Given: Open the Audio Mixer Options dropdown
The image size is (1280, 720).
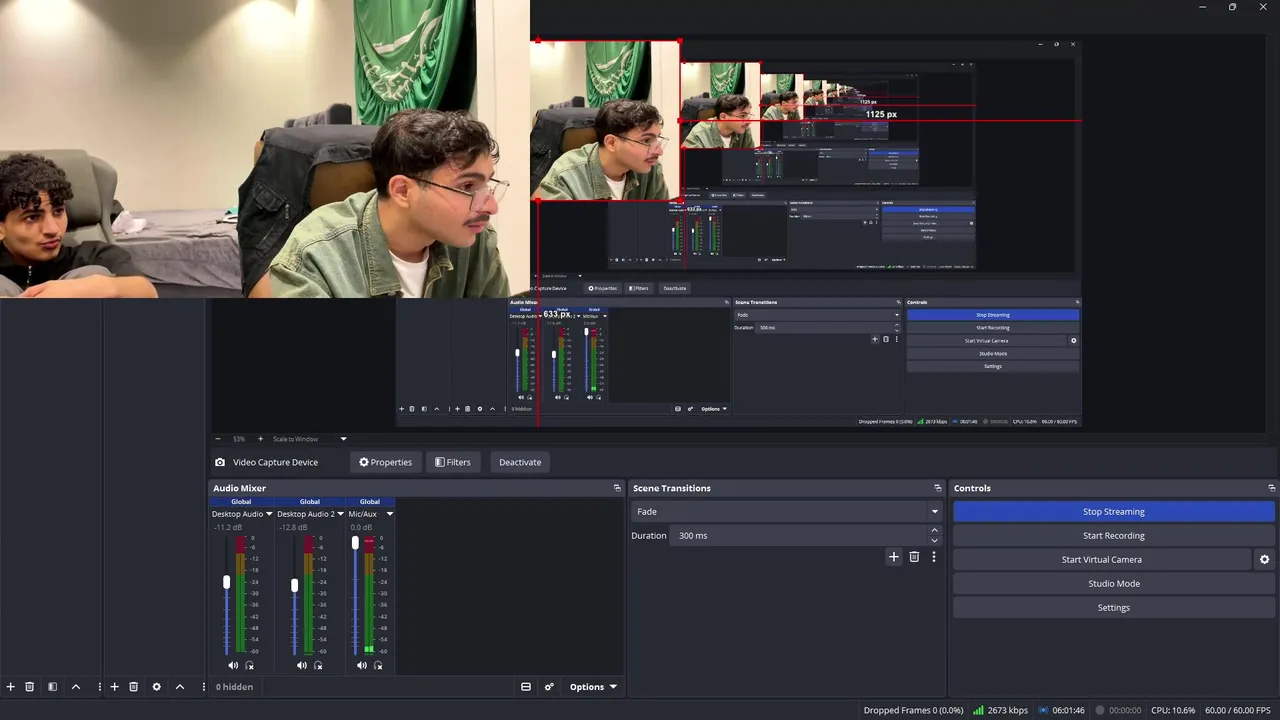Looking at the screenshot, I should pos(593,687).
